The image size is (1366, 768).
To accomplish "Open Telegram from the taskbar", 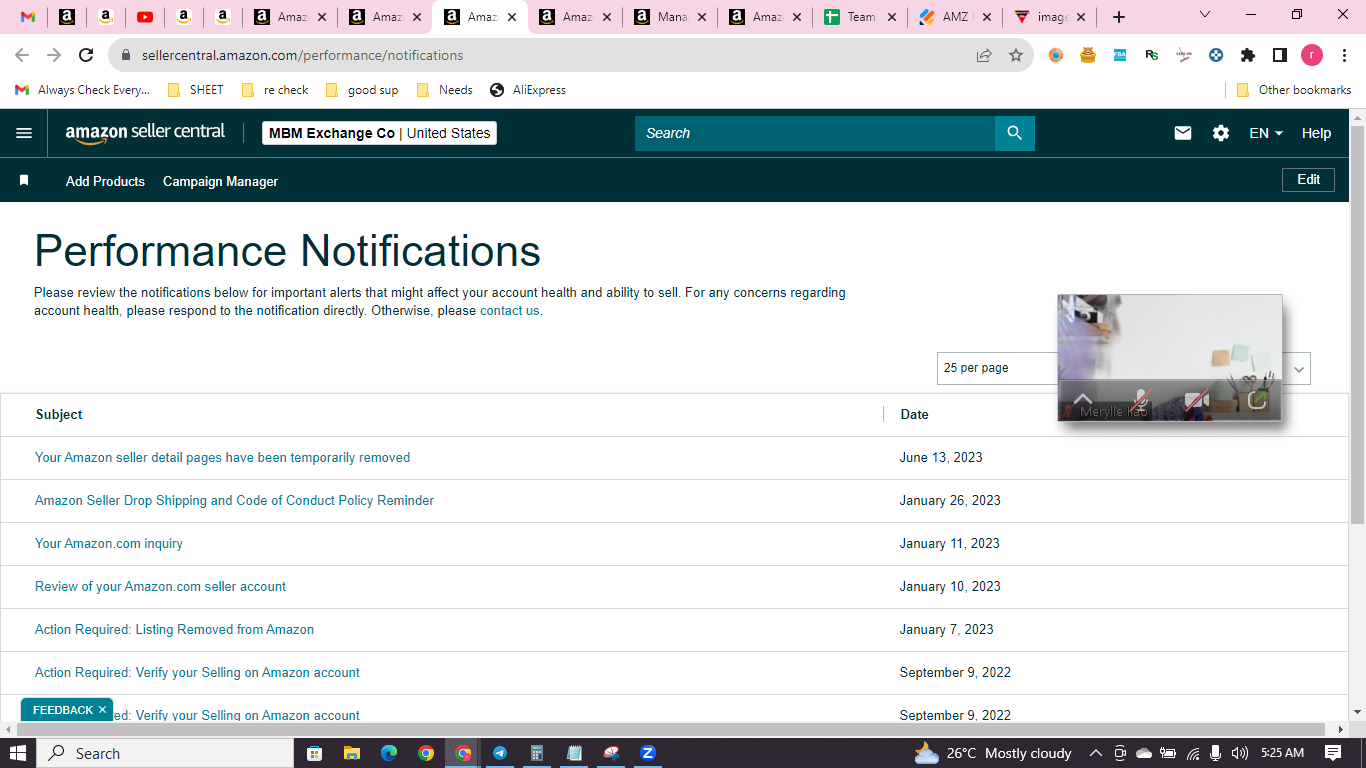I will click(499, 753).
